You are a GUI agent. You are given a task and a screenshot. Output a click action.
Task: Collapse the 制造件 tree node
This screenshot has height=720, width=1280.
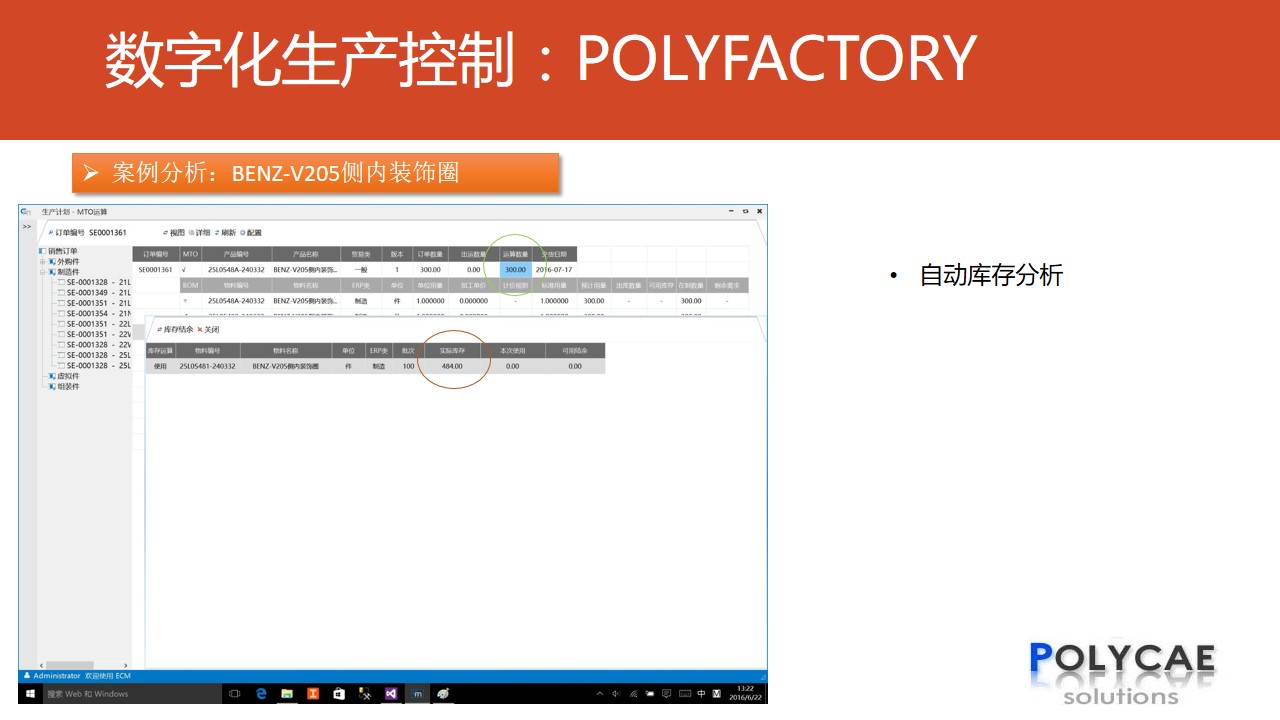(x=42, y=272)
